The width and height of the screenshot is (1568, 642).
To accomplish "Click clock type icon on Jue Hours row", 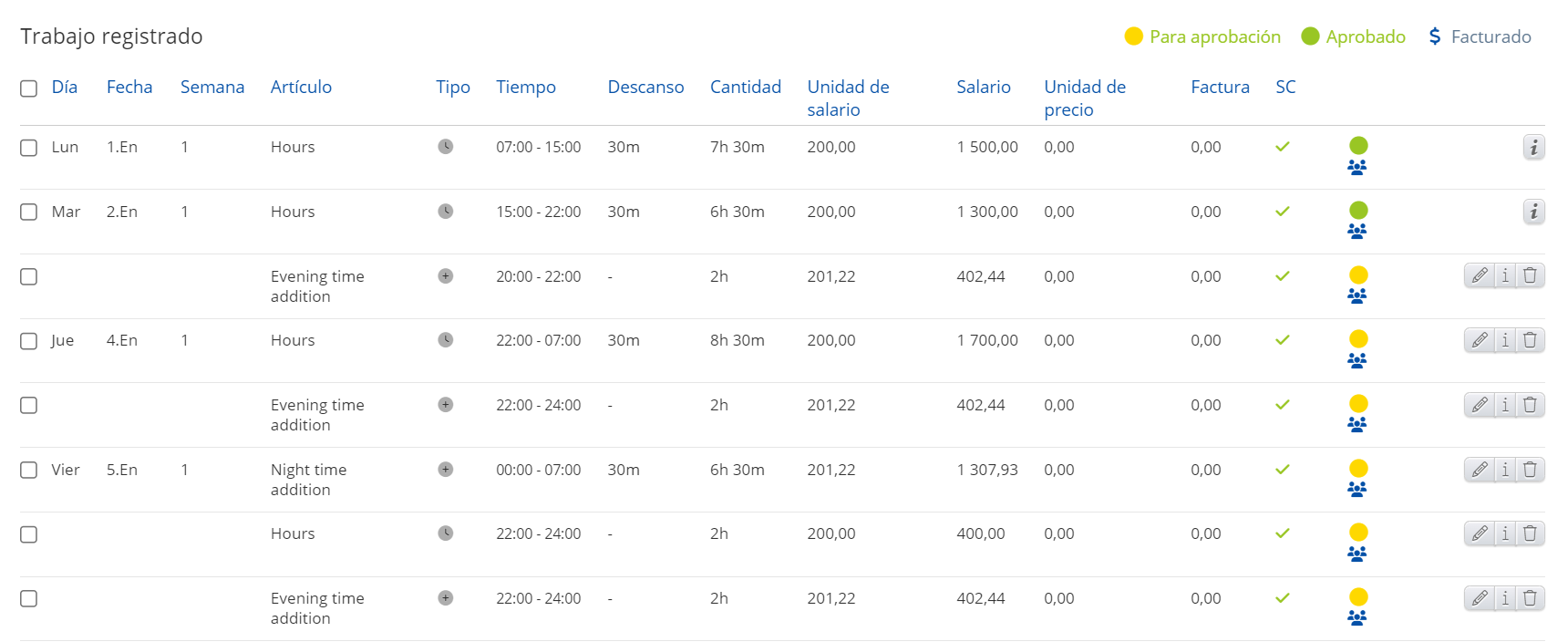I will (445, 340).
